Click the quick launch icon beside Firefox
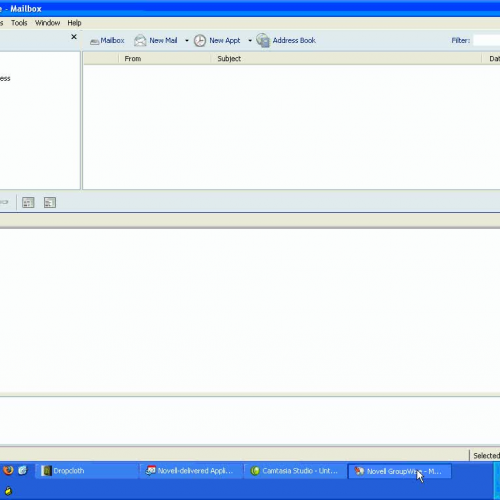The image size is (500, 500). (x=23, y=470)
